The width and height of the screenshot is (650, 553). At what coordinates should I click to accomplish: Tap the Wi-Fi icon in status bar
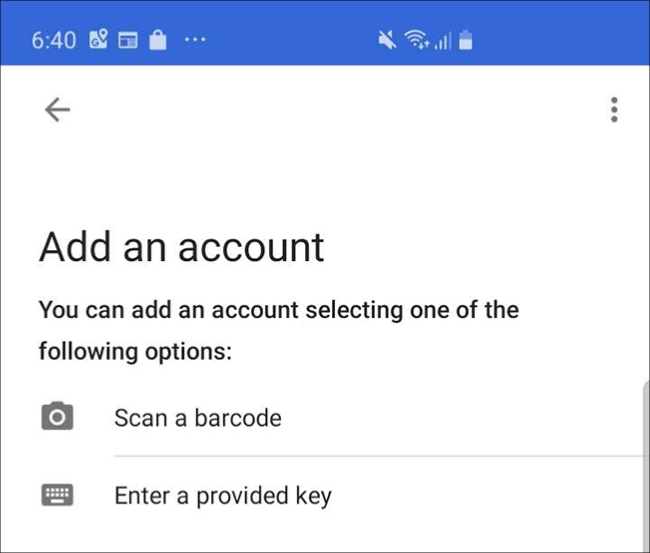(416, 41)
